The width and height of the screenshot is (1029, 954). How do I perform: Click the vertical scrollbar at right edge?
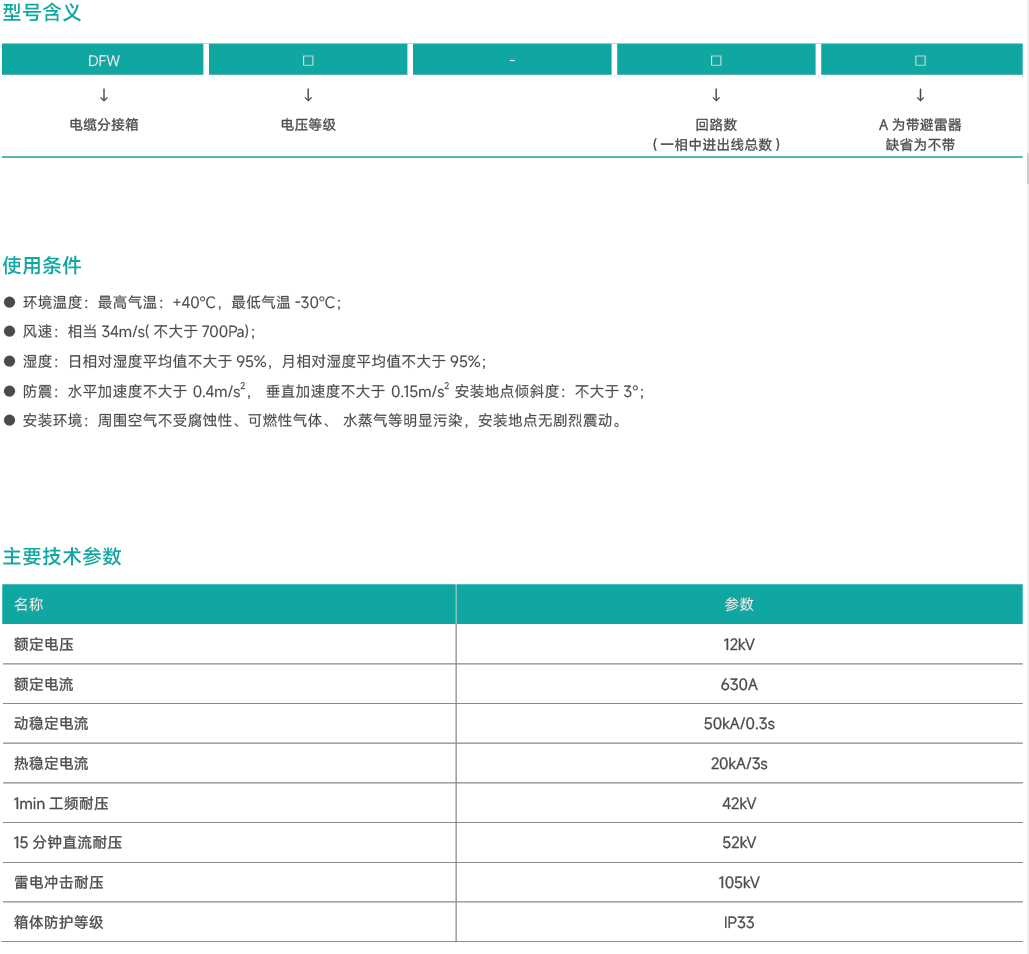[x=1026, y=170]
